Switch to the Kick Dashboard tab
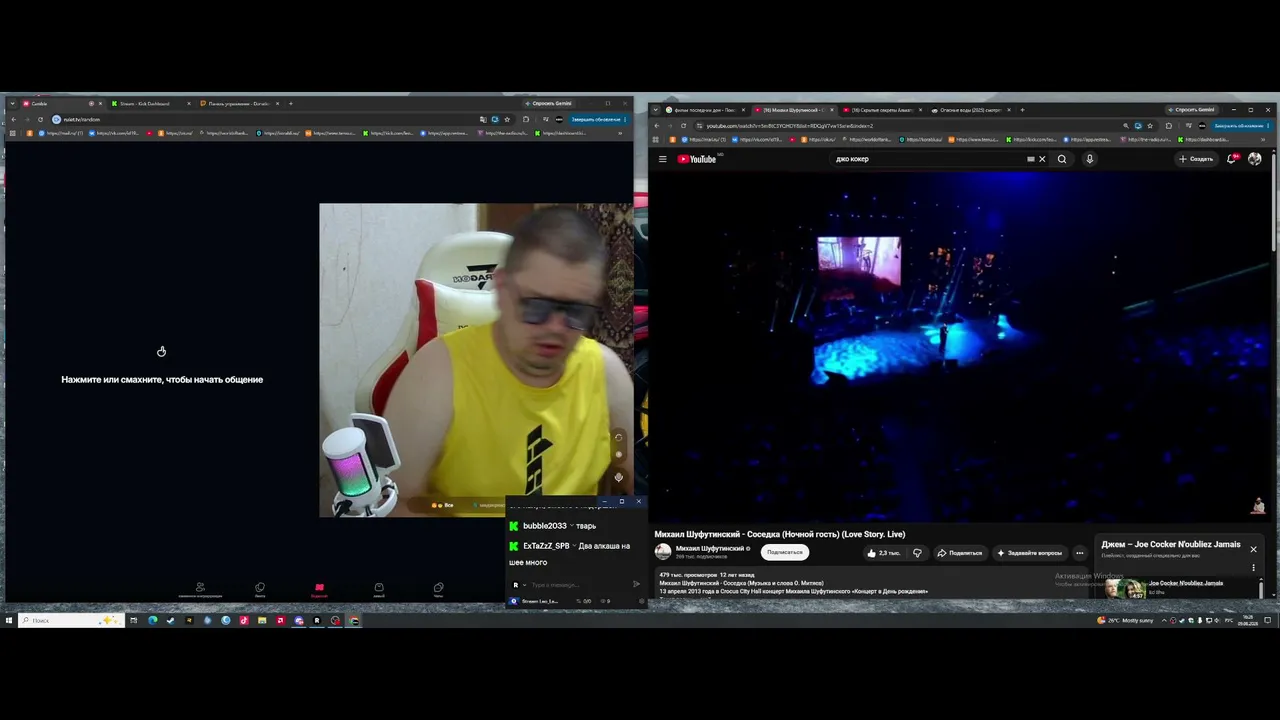Screen dimensions: 1280x720 point(150,104)
